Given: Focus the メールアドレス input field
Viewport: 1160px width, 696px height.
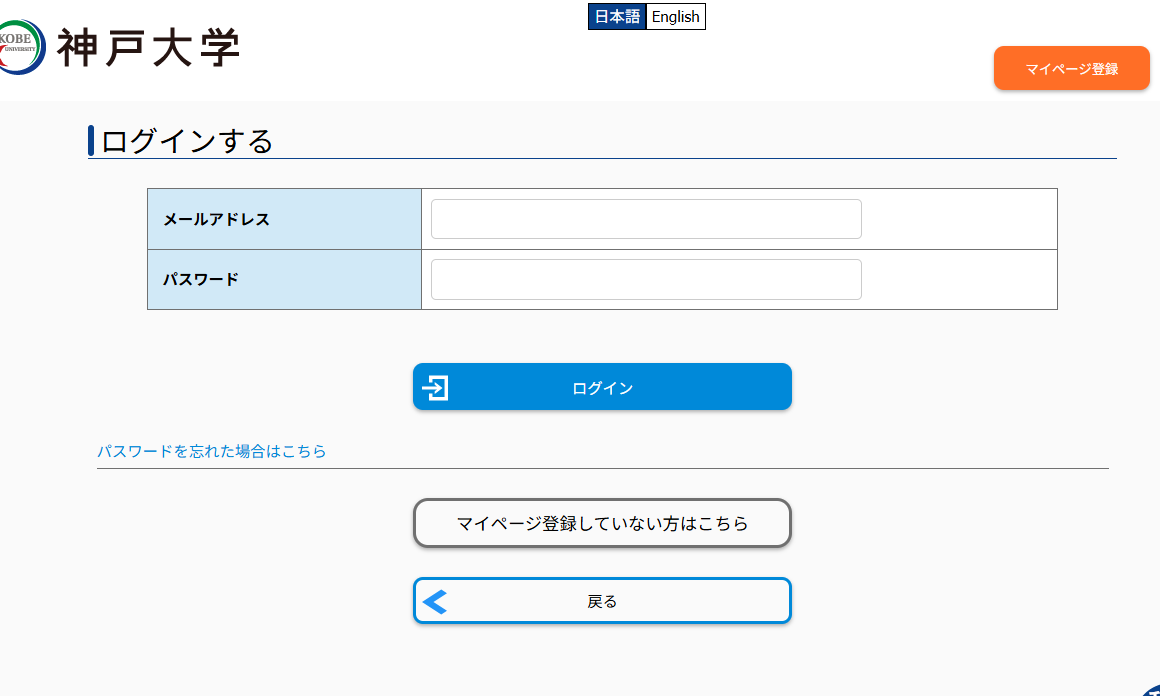Looking at the screenshot, I should [x=646, y=219].
